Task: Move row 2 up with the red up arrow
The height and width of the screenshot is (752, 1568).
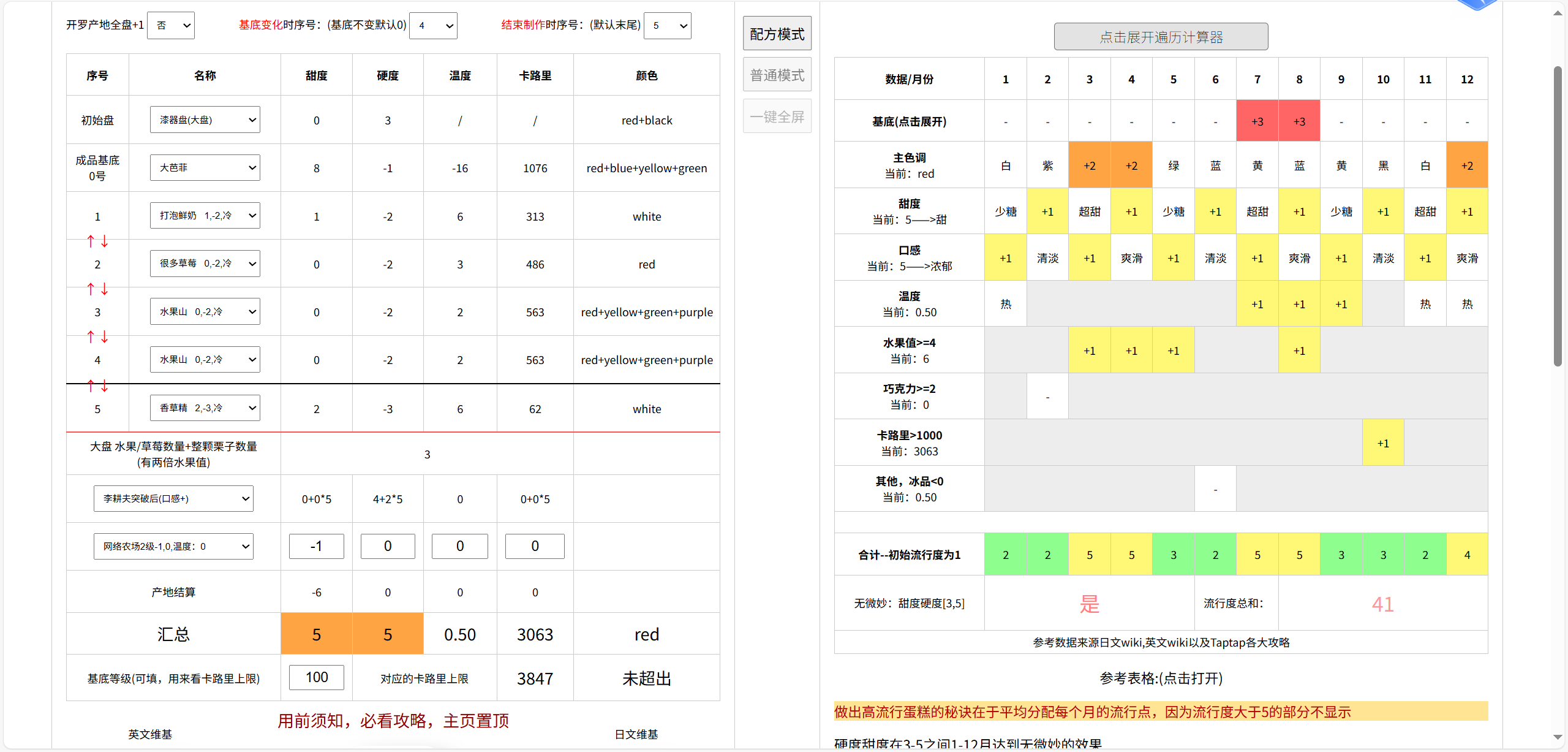Action: [91, 289]
